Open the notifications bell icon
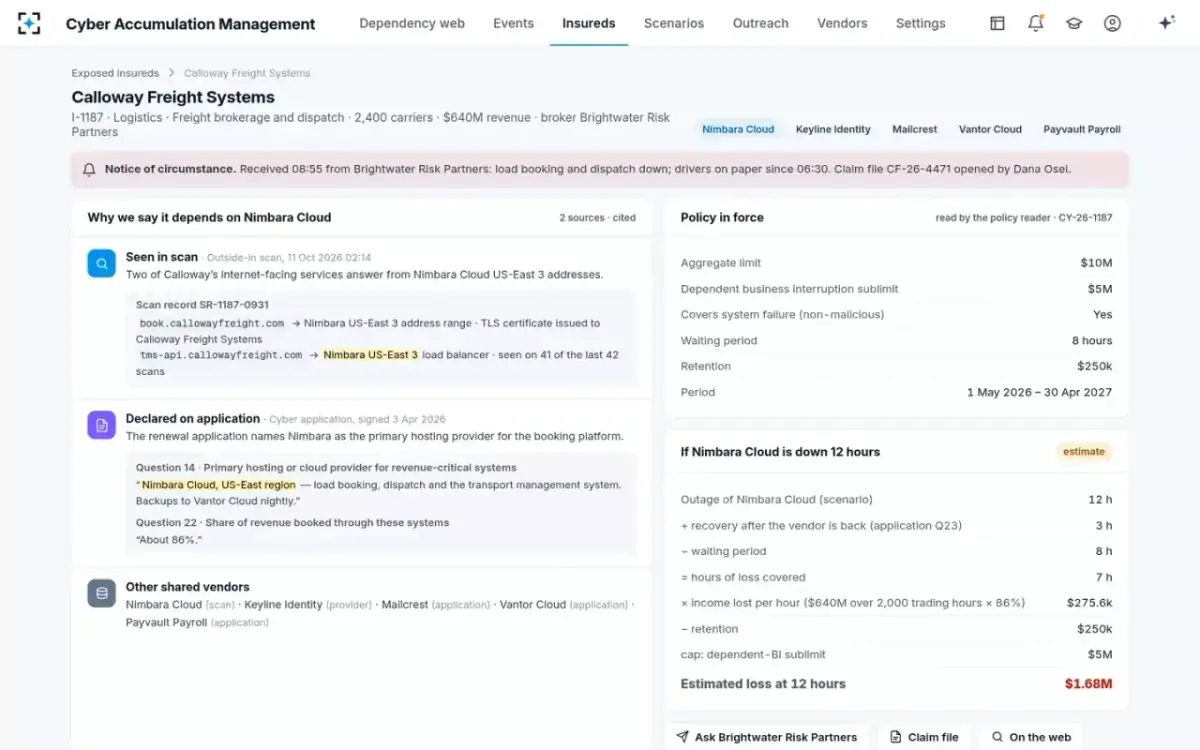Image resolution: width=1200 pixels, height=750 pixels. coord(1036,23)
